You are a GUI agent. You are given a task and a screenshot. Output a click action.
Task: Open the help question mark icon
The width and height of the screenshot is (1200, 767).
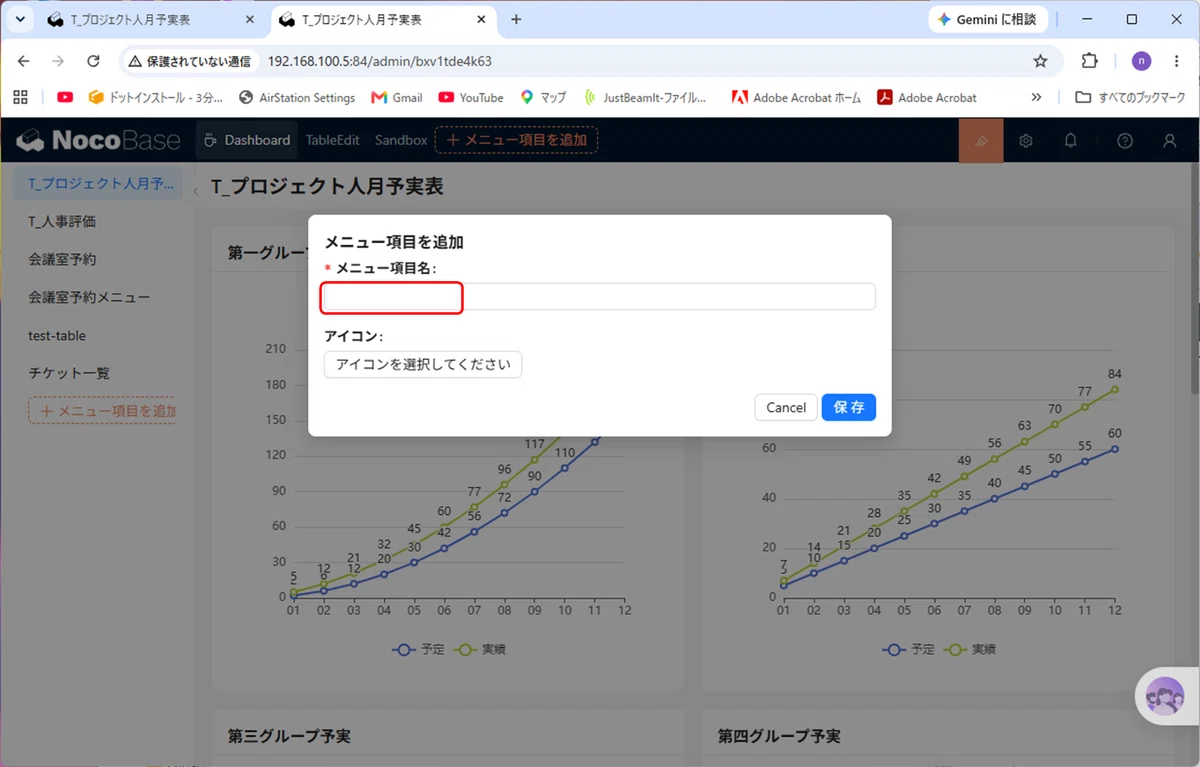coord(1125,141)
